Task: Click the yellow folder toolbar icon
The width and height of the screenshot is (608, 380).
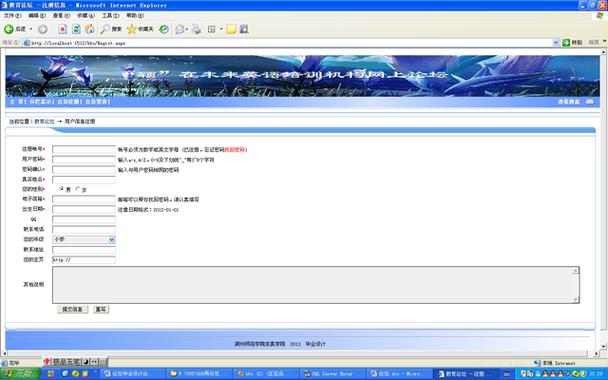Action: click(x=231, y=29)
